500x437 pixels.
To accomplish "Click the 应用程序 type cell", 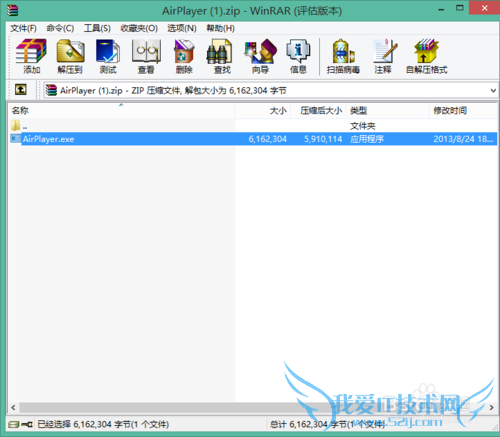I will (x=367, y=139).
